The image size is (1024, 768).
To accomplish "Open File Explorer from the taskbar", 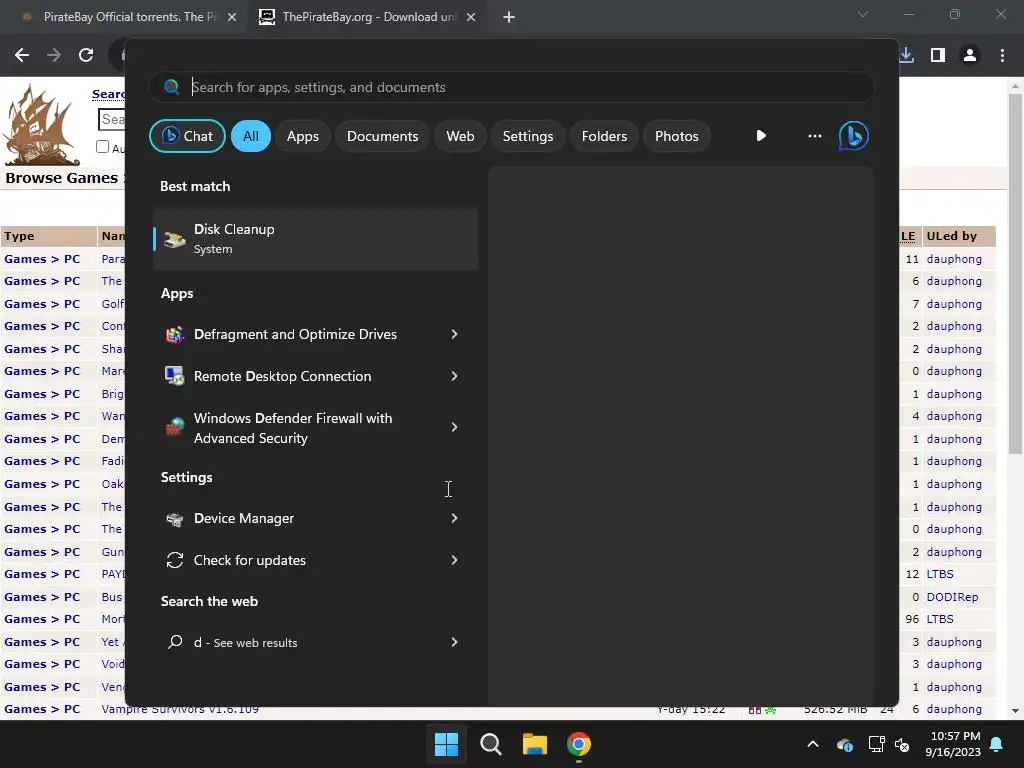I will [x=534, y=744].
